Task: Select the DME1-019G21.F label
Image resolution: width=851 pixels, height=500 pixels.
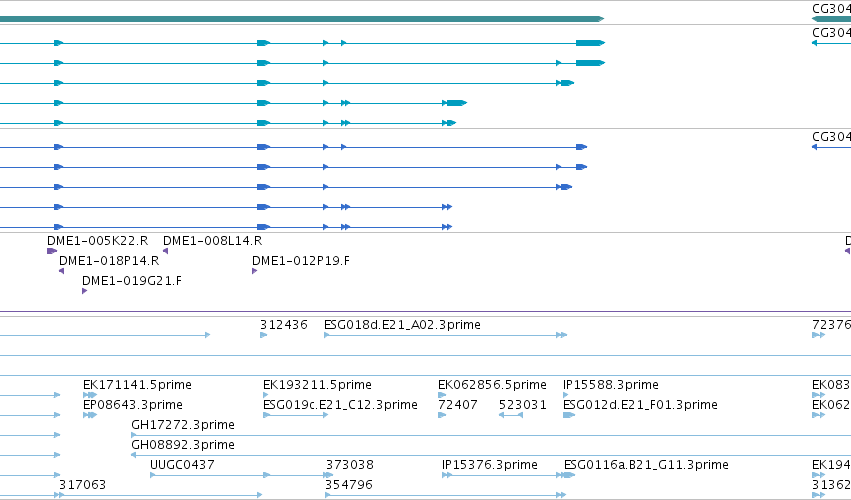Action: pyautogui.click(x=132, y=281)
